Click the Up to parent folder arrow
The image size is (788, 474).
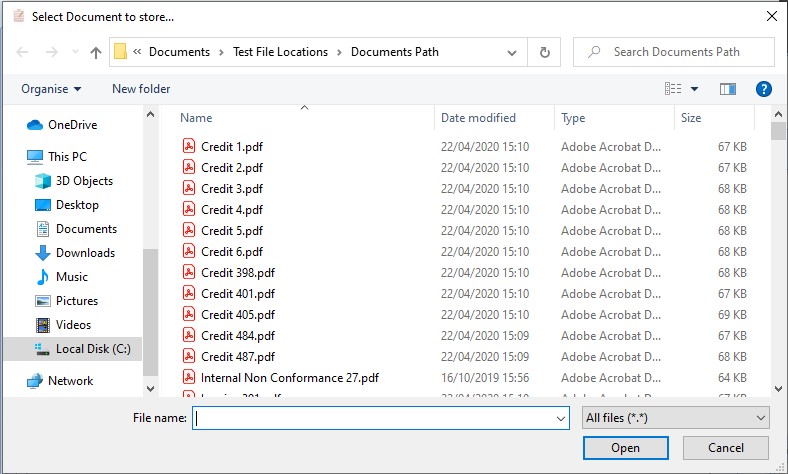click(x=96, y=52)
